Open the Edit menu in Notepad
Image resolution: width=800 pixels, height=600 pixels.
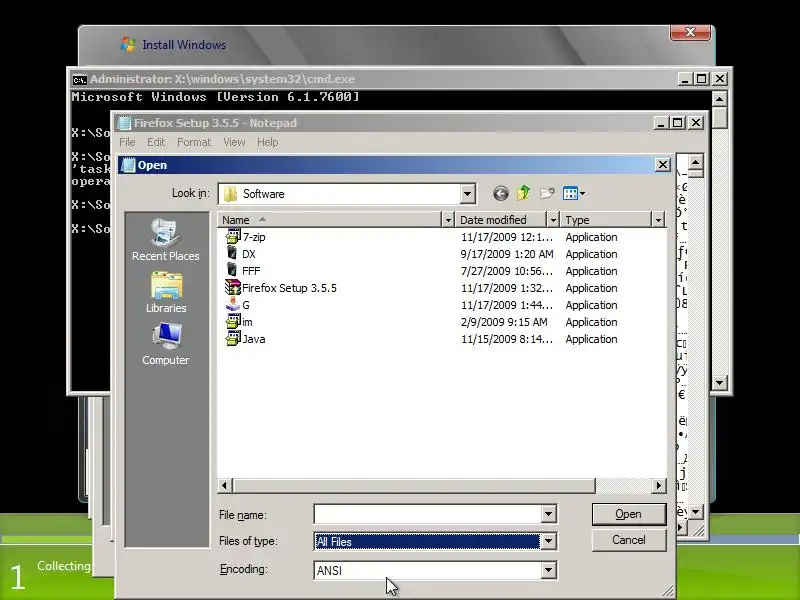click(156, 142)
